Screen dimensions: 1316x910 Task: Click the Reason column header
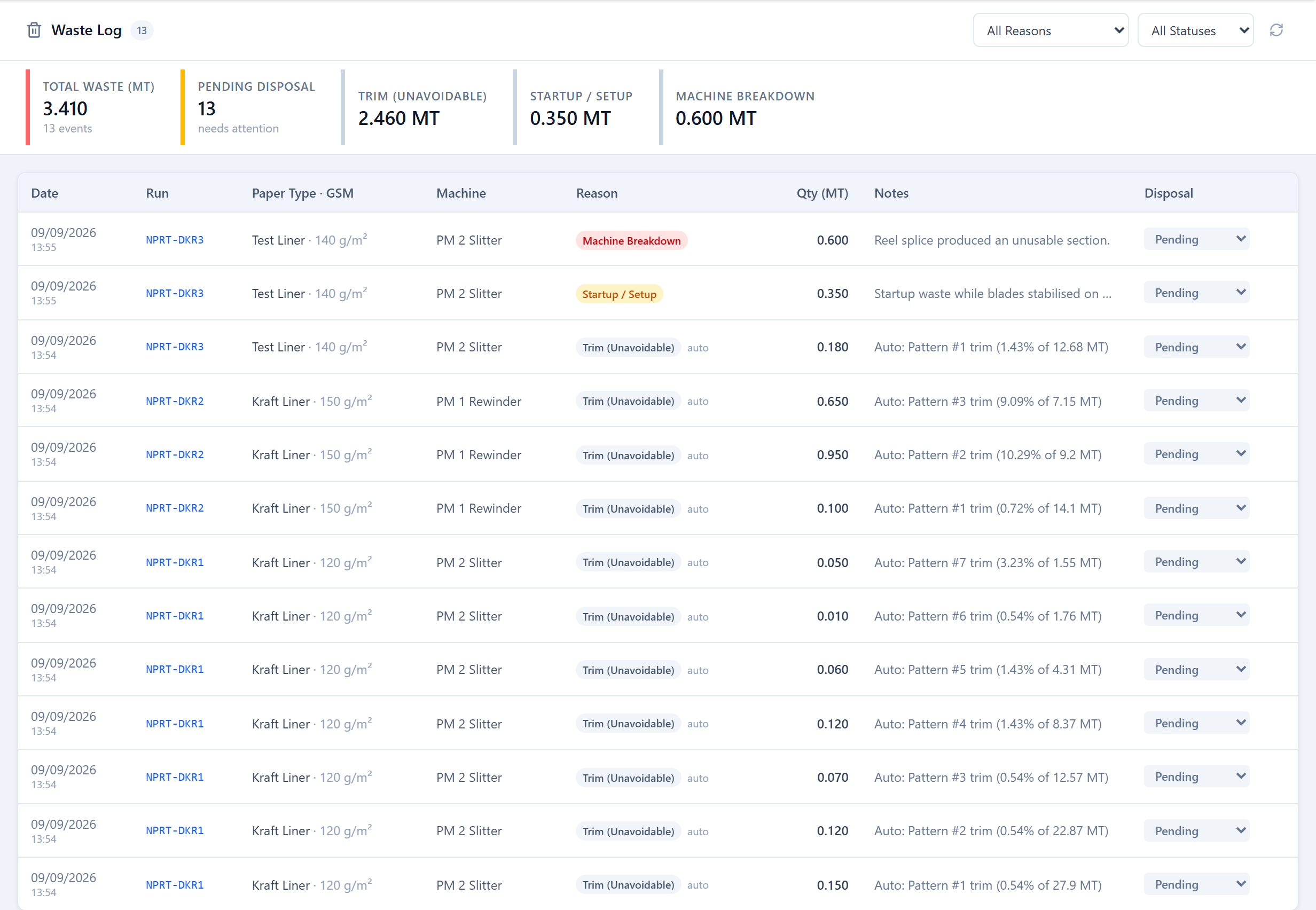pyautogui.click(x=597, y=193)
